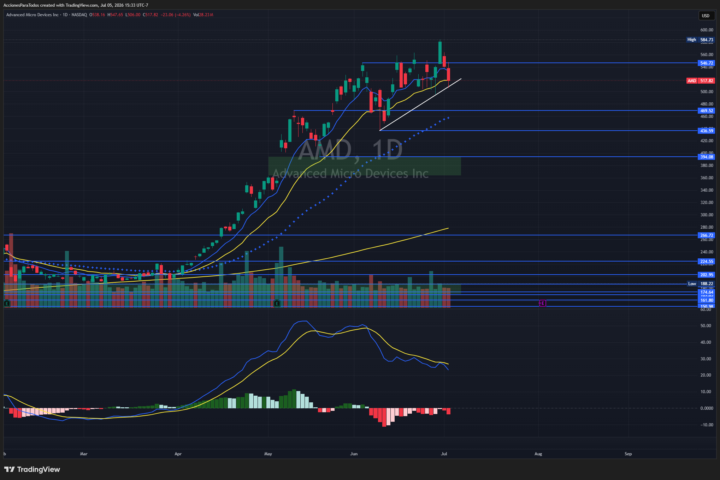Select the 394.08 horizontal line price label
The width and height of the screenshot is (720, 480).
click(706, 157)
